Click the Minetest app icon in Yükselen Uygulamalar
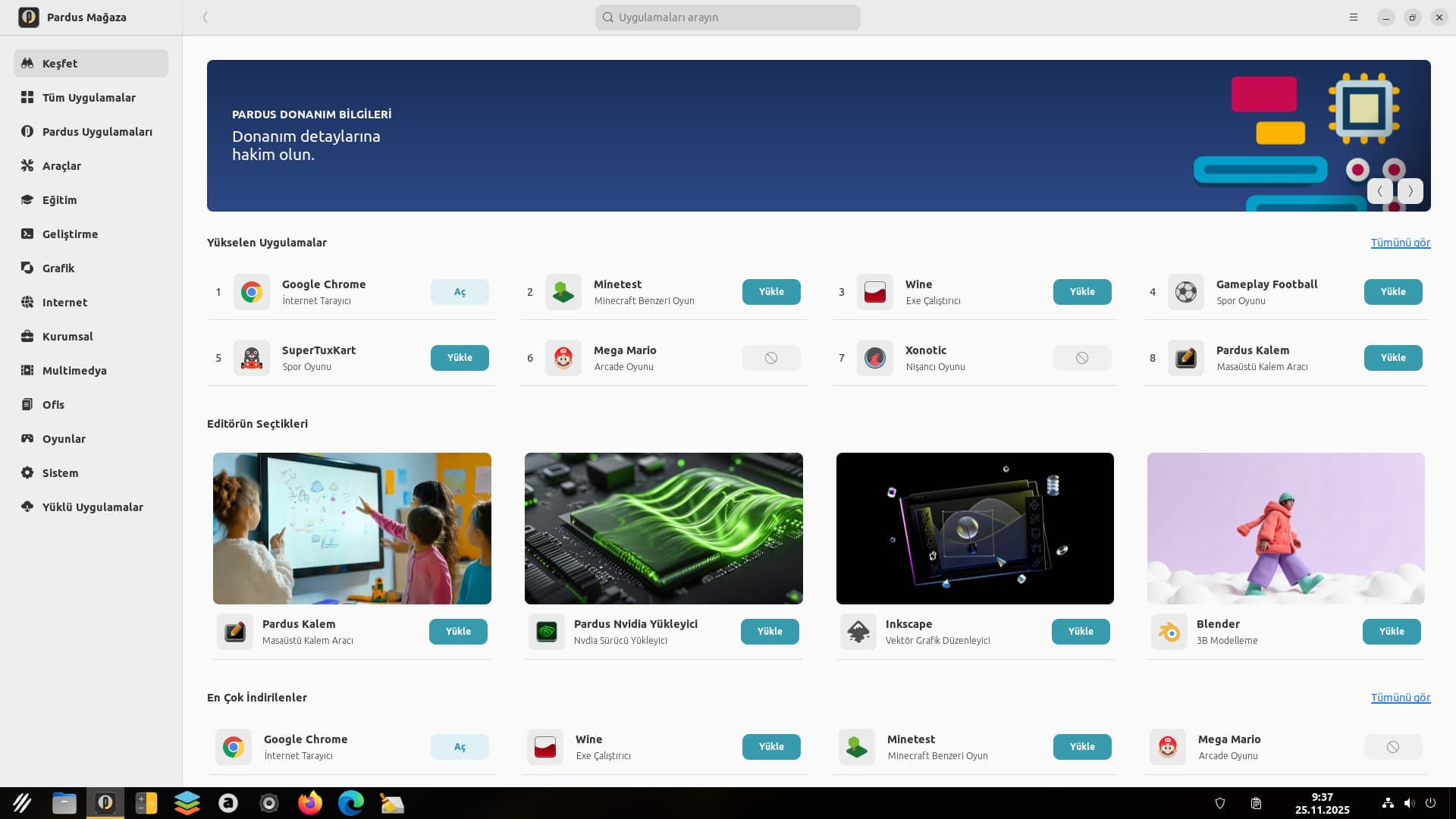Image resolution: width=1456 pixels, height=819 pixels. click(563, 292)
